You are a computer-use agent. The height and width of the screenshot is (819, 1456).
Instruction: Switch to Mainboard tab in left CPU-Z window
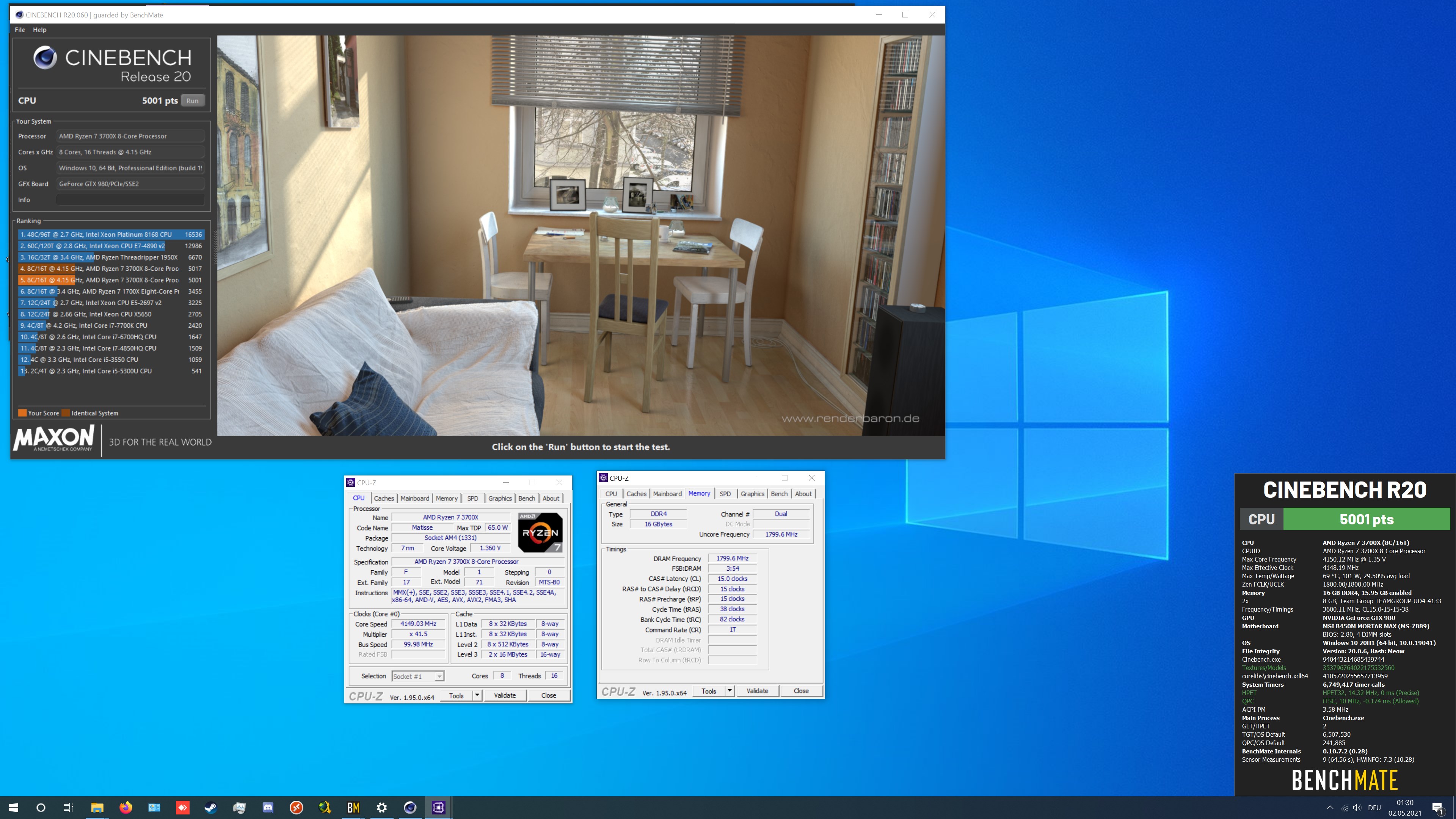[x=415, y=498]
